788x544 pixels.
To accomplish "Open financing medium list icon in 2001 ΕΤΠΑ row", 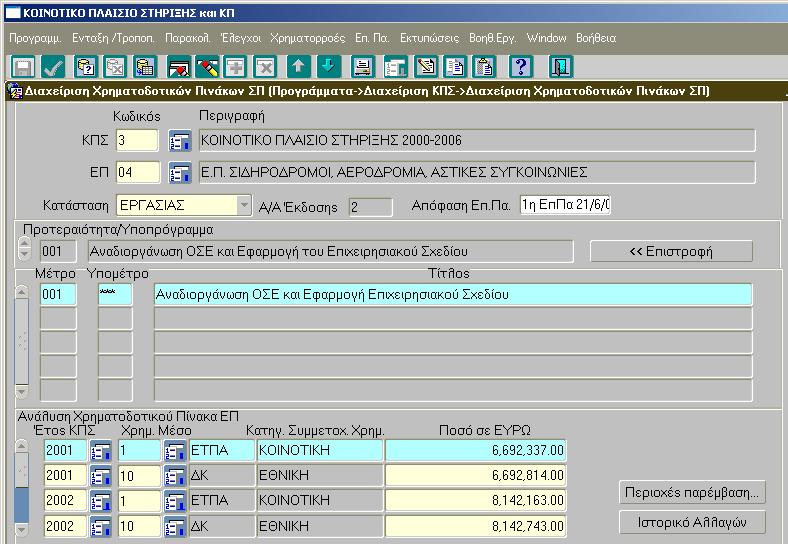I will [175, 451].
